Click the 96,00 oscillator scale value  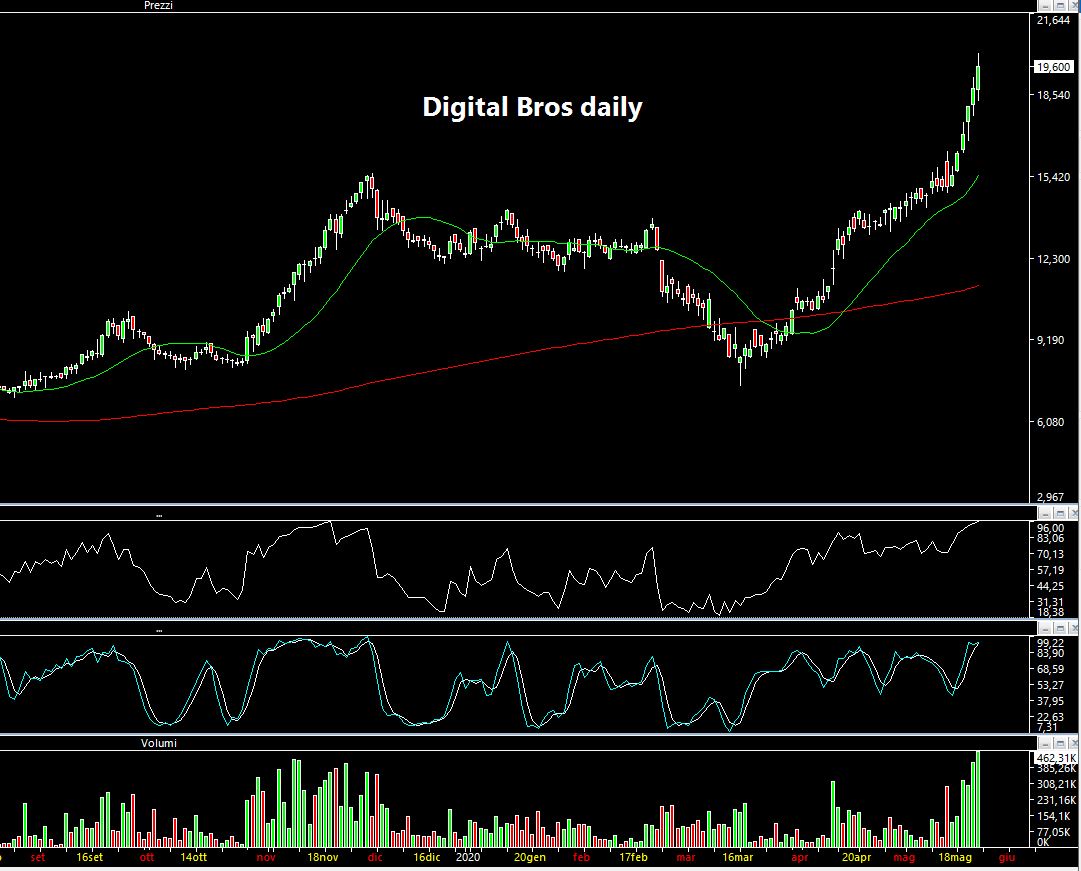coord(1051,528)
